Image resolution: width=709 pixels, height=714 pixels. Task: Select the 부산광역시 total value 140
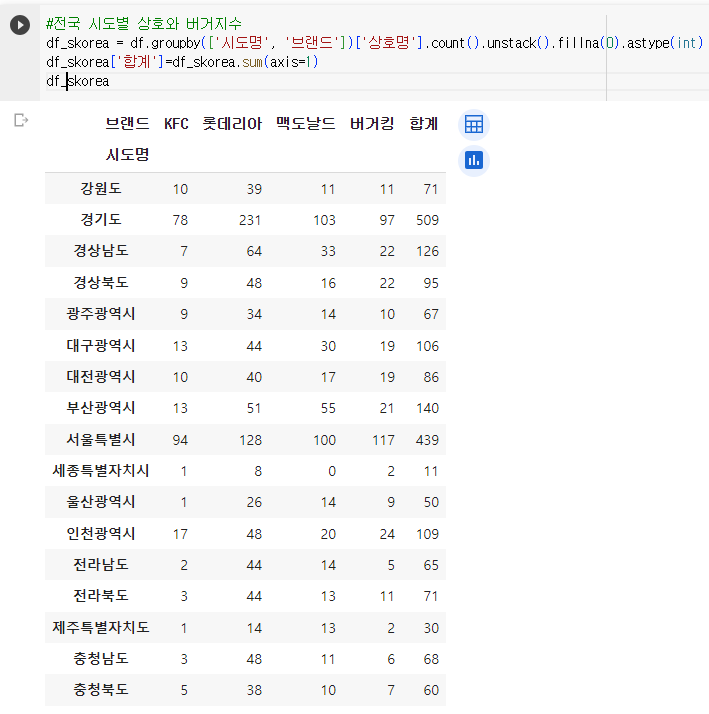click(x=427, y=408)
